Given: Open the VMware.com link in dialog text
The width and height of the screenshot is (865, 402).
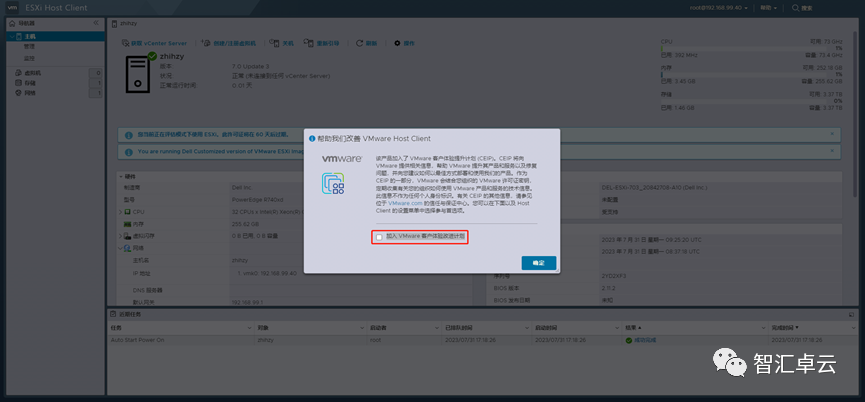Looking at the screenshot, I should (x=405, y=203).
